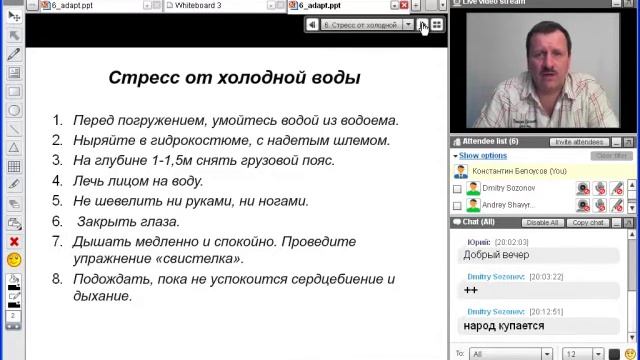Open the pen line color picker
The image size is (640, 360).
point(14,300)
